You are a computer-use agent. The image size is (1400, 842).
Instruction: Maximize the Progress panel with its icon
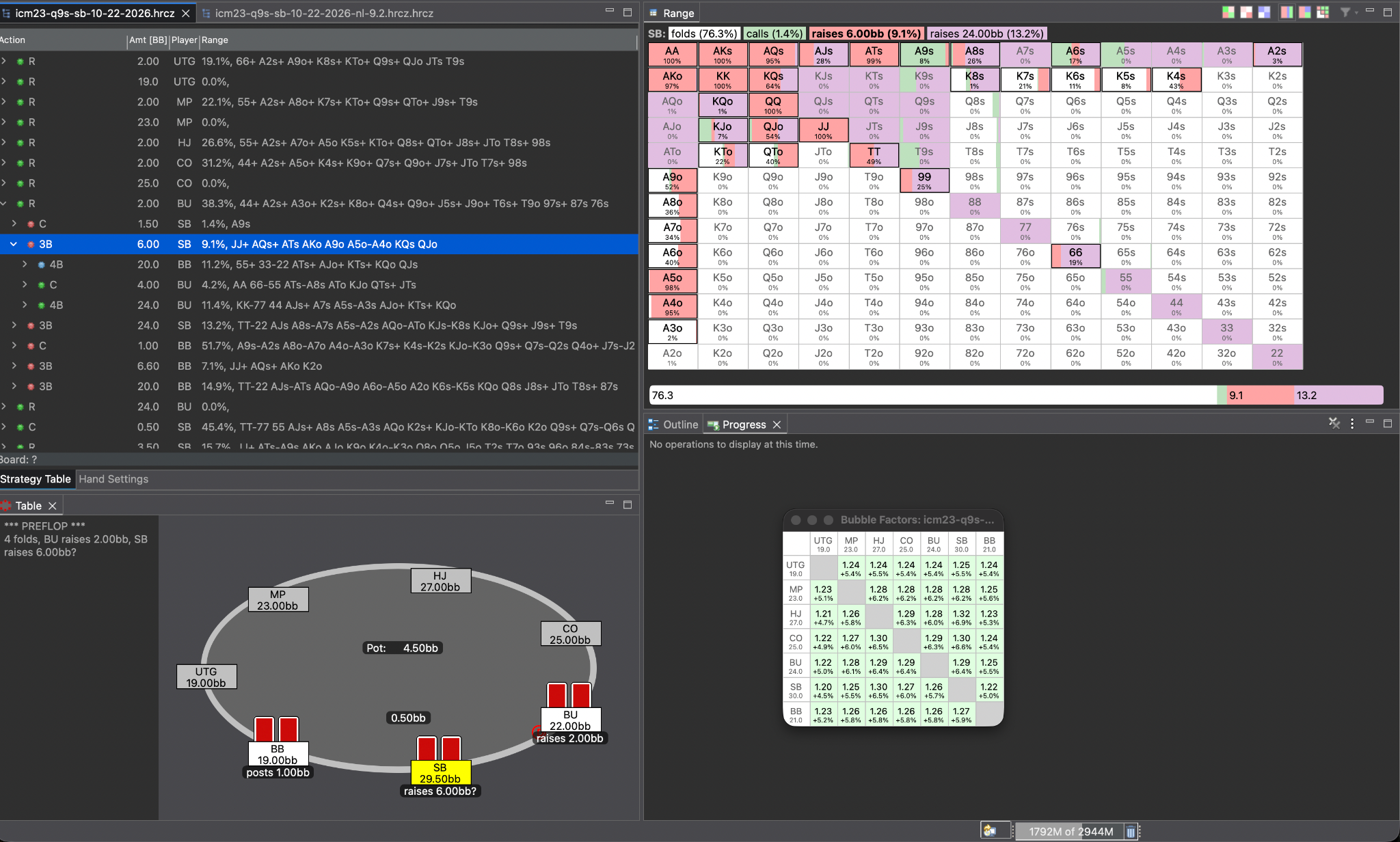pos(1388,423)
